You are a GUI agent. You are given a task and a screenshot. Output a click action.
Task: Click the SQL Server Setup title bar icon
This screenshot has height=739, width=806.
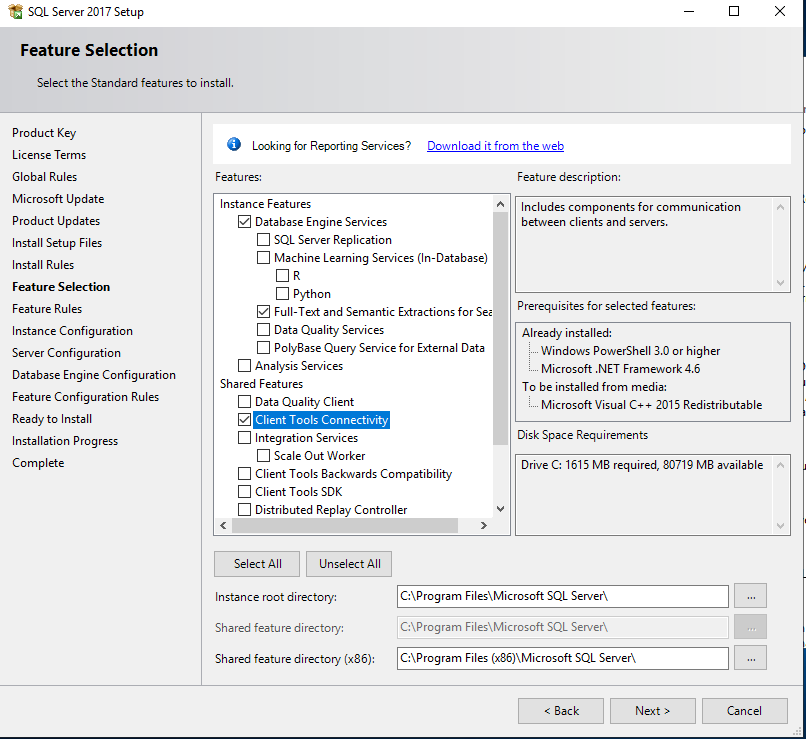point(15,11)
